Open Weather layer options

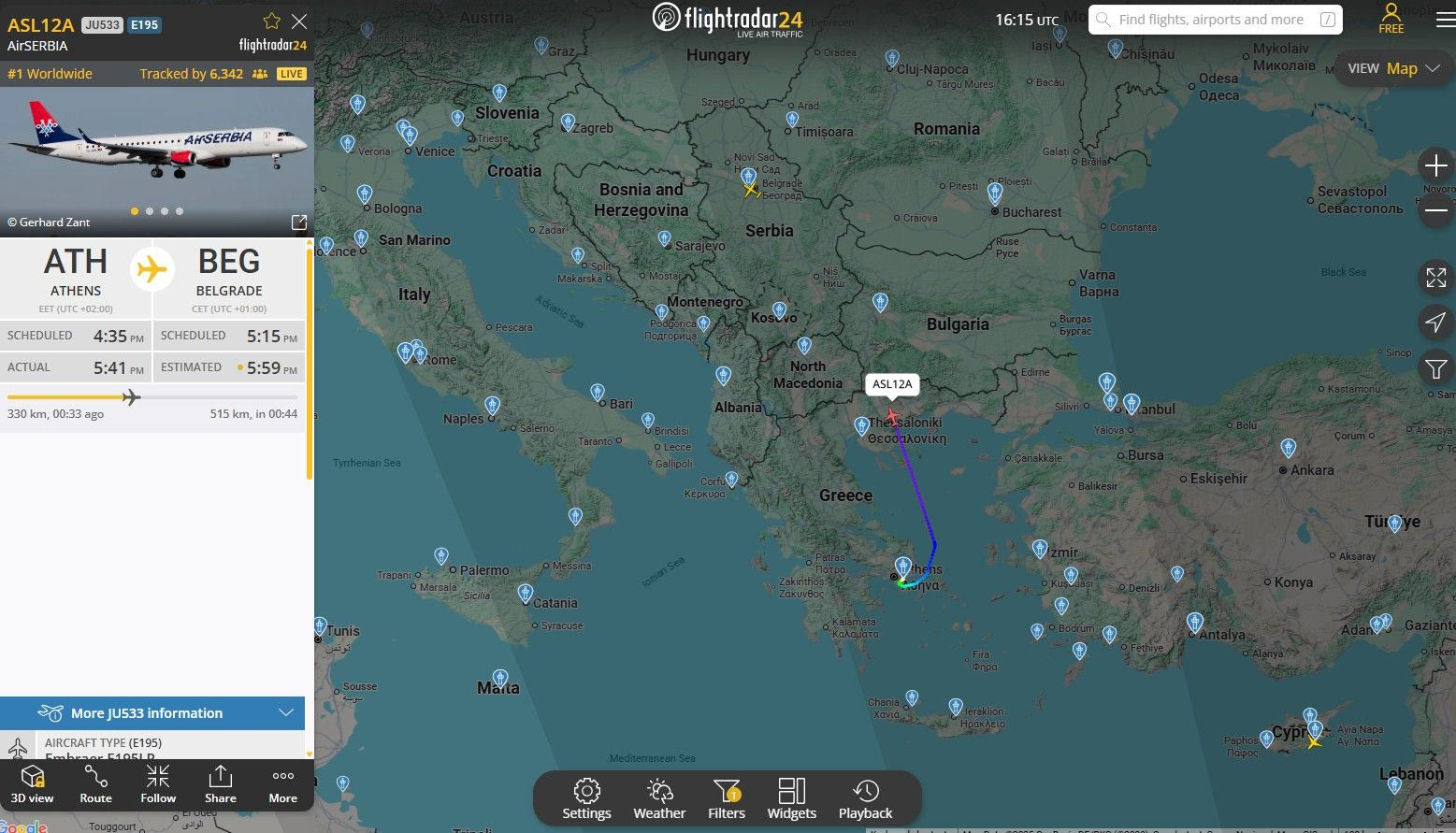[659, 798]
